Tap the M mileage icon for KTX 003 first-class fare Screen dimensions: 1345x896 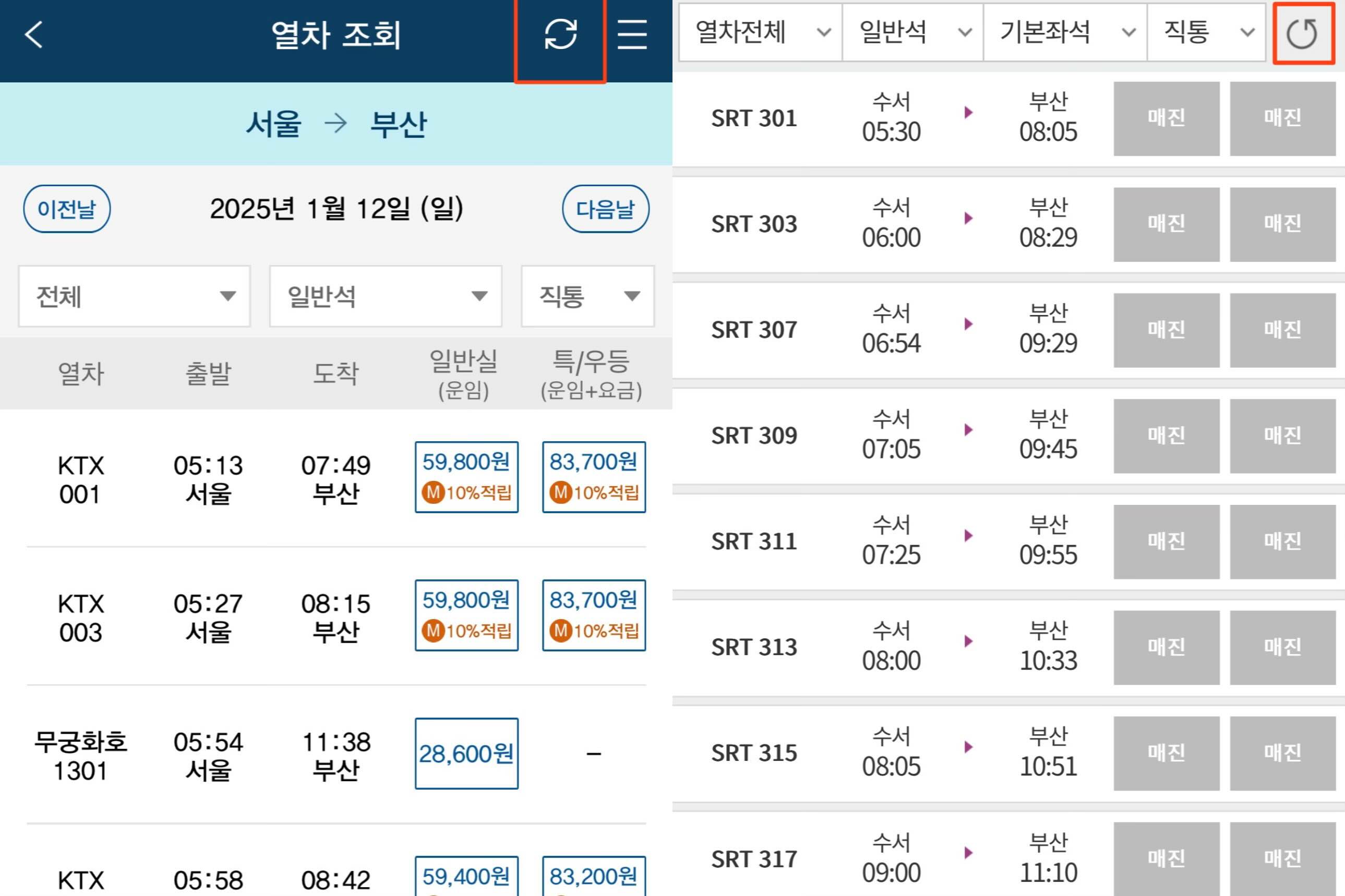(x=561, y=631)
